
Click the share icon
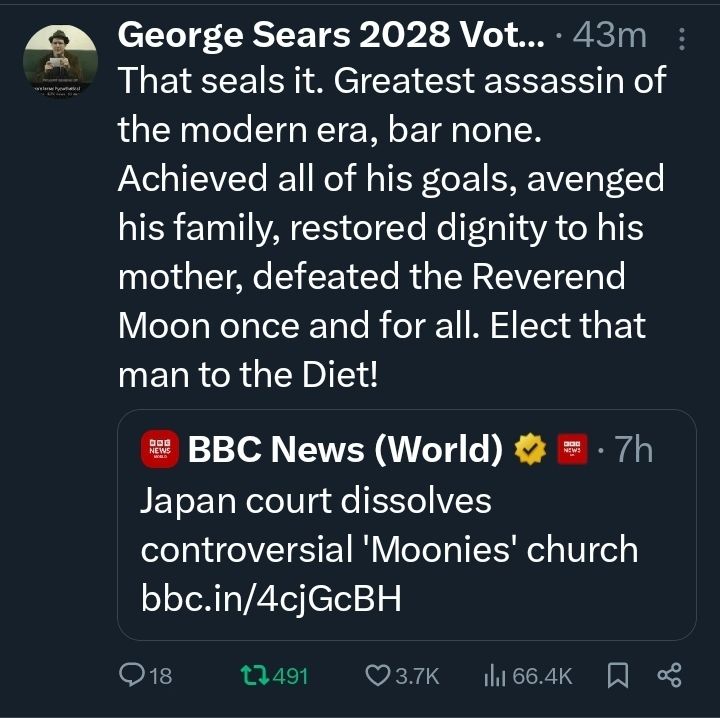(669, 676)
